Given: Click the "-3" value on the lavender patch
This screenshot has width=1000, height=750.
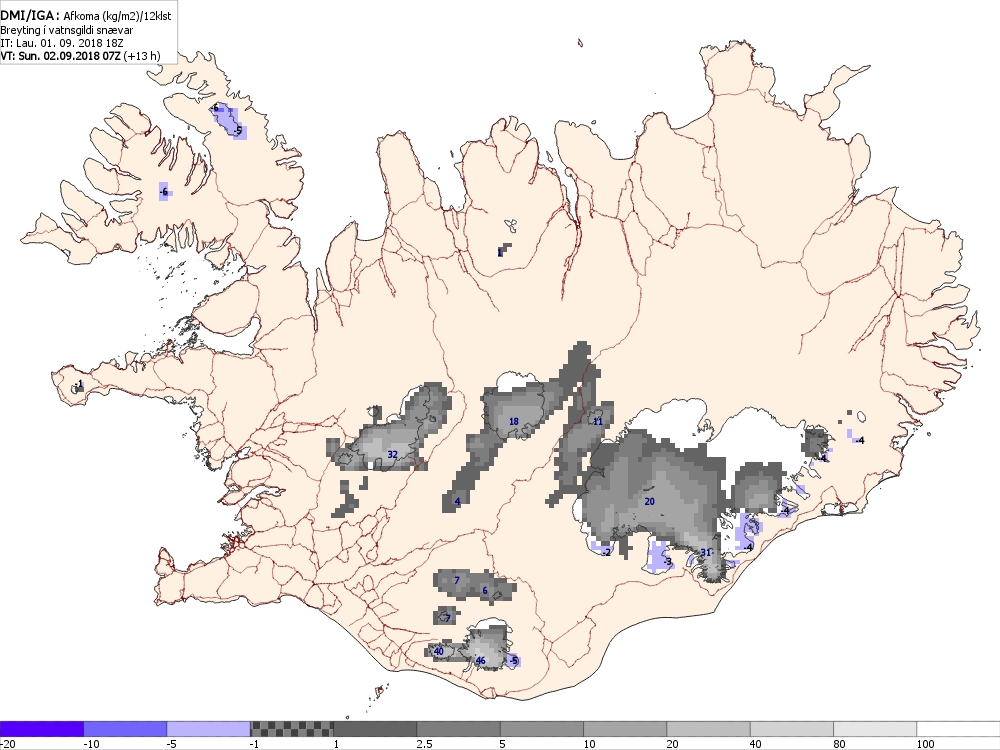Looking at the screenshot, I should tap(667, 562).
